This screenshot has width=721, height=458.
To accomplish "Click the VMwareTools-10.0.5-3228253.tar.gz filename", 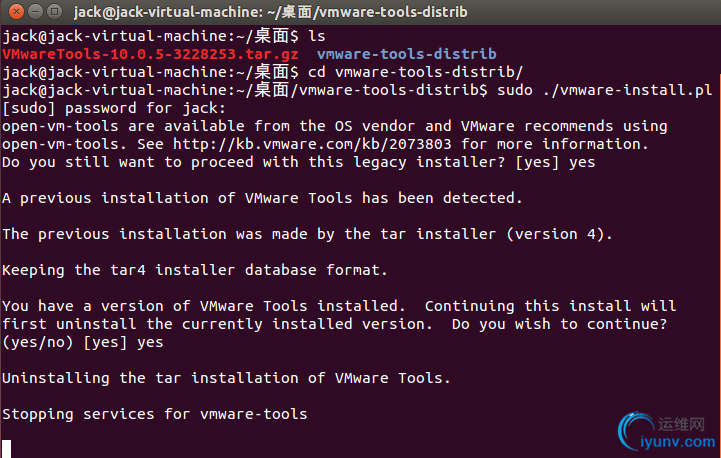I will [150, 54].
